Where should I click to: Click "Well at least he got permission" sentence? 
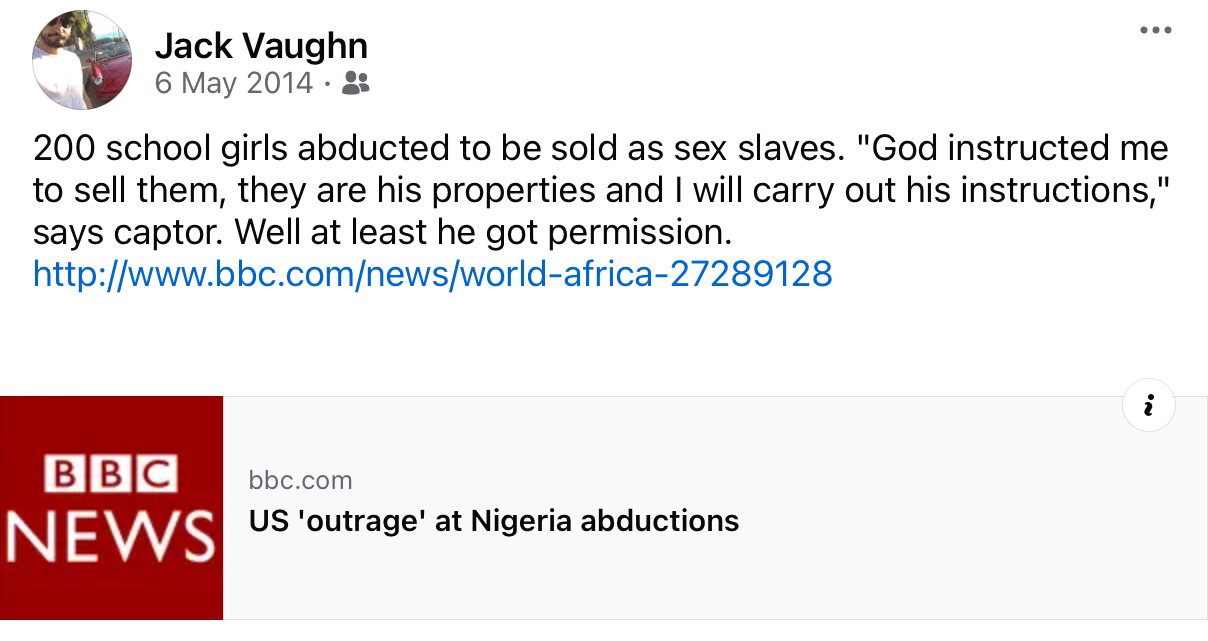[x=483, y=232]
